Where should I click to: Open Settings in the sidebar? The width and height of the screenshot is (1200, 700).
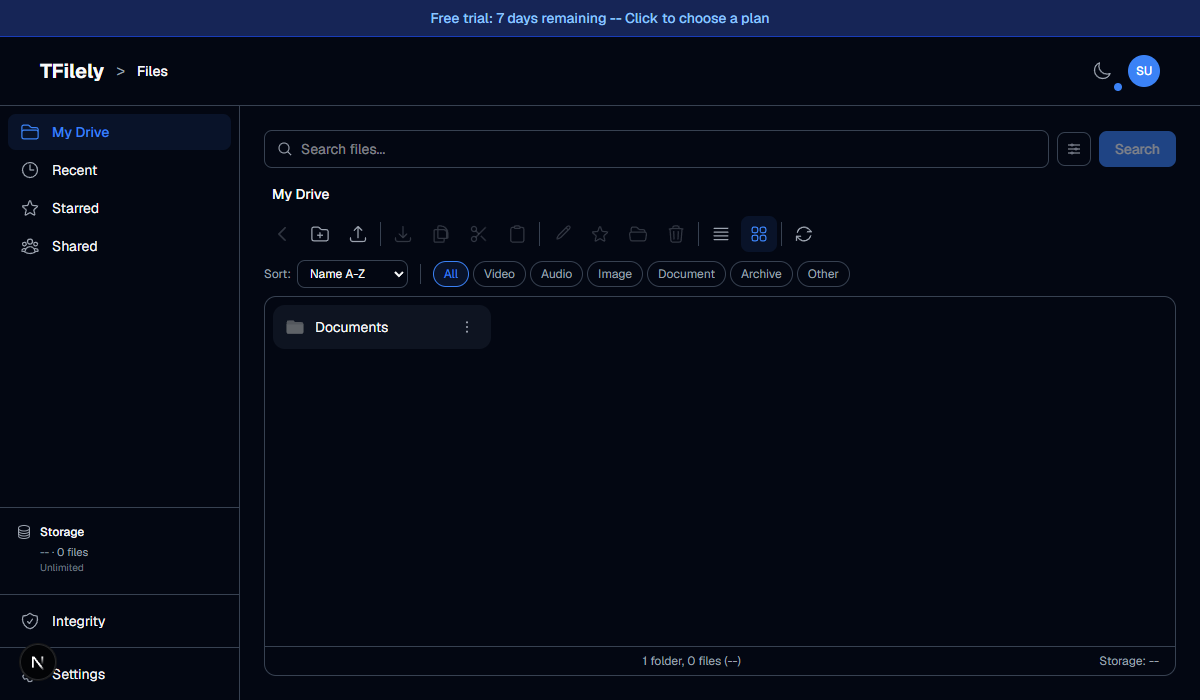click(x=119, y=674)
